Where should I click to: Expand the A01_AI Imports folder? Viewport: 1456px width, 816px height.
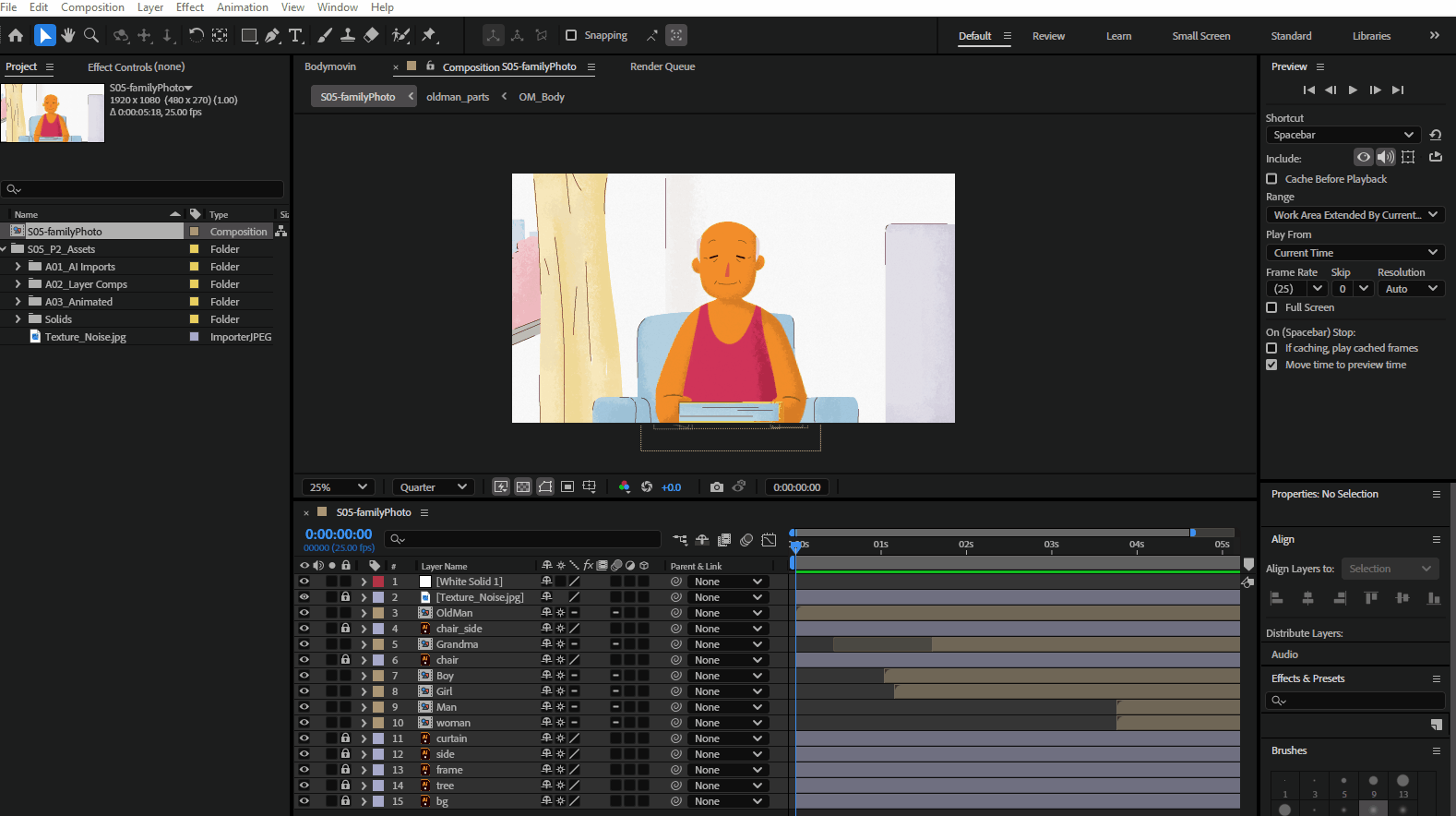[x=18, y=267]
